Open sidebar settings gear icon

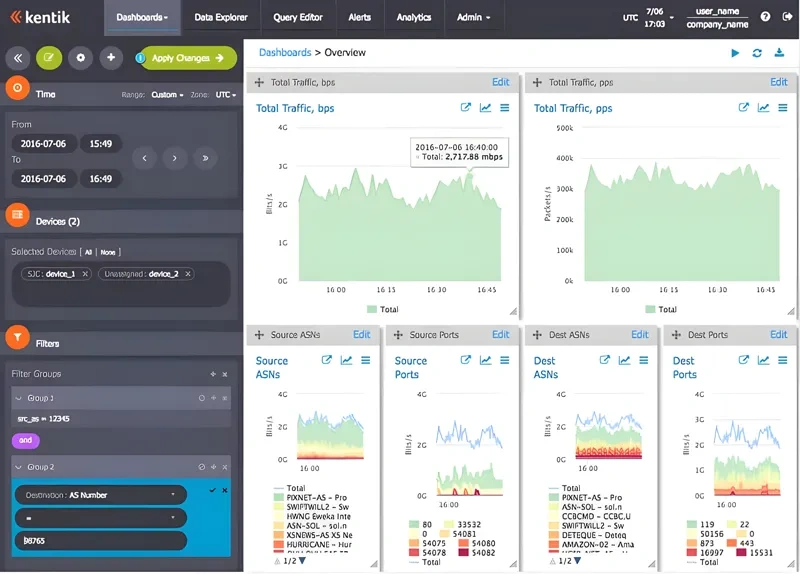(x=81, y=58)
